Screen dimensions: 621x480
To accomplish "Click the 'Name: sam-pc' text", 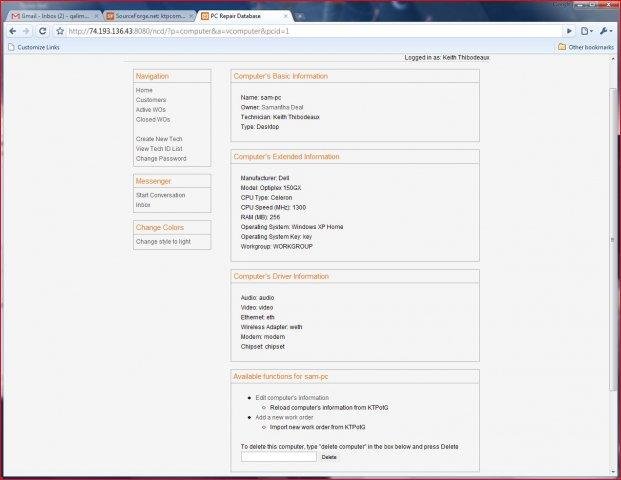I will (261, 97).
